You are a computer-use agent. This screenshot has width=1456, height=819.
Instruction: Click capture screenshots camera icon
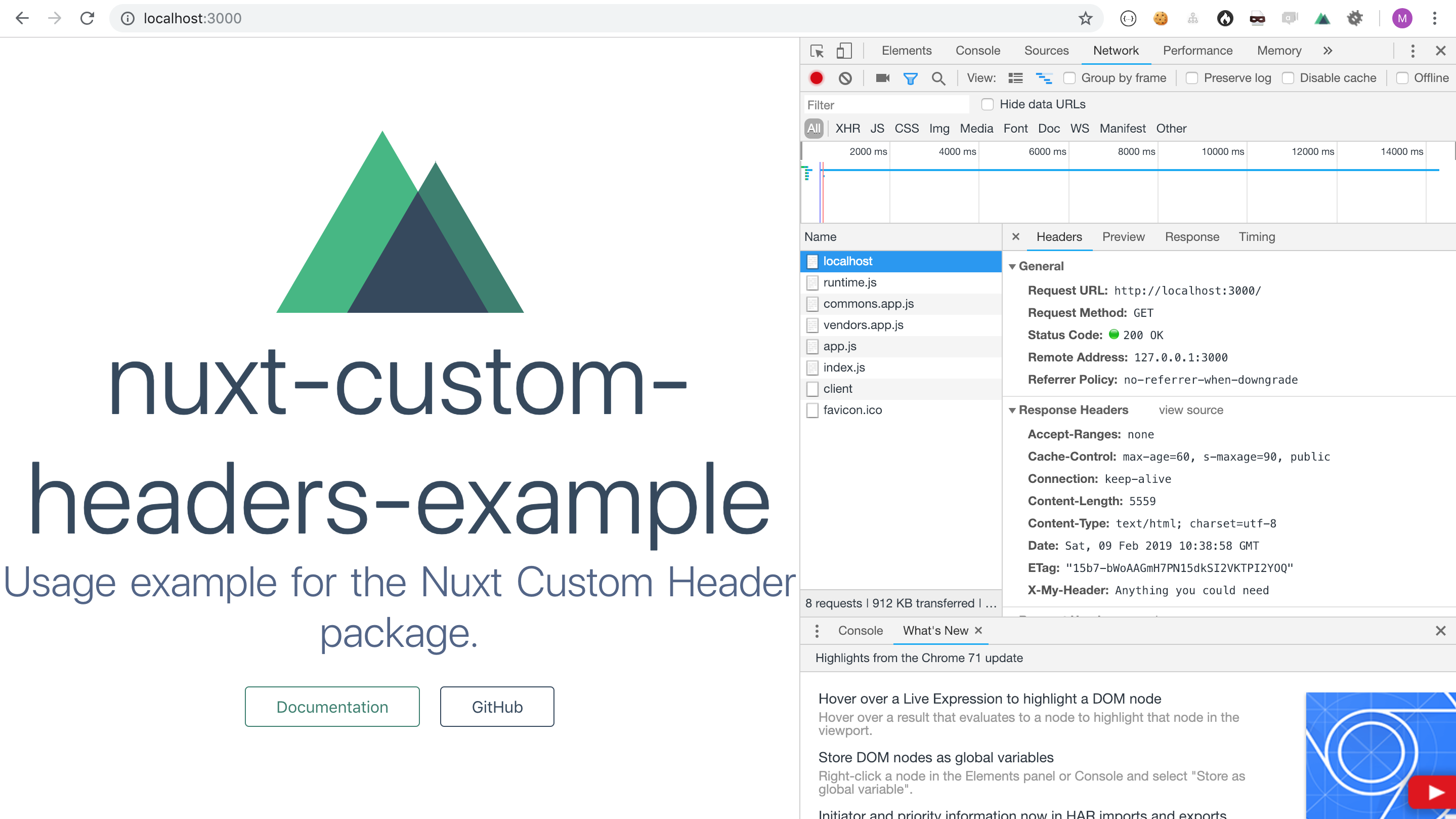[882, 78]
